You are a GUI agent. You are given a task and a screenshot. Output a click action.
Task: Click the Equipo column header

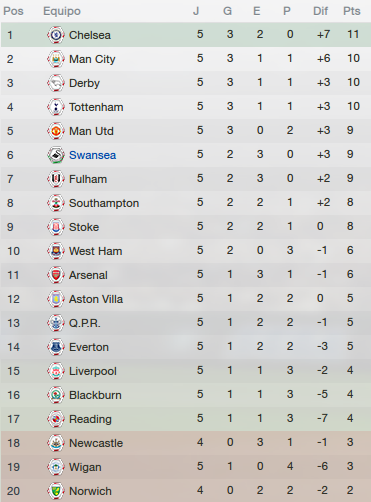point(62,11)
